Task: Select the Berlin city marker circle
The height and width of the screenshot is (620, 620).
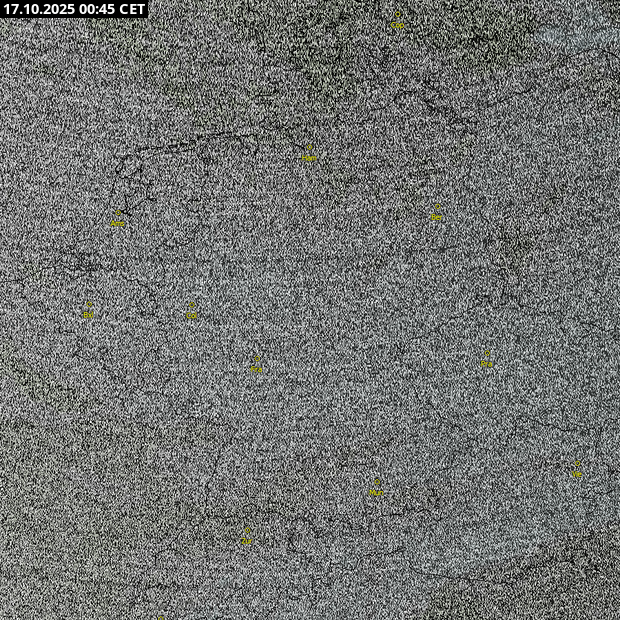Action: (437, 207)
